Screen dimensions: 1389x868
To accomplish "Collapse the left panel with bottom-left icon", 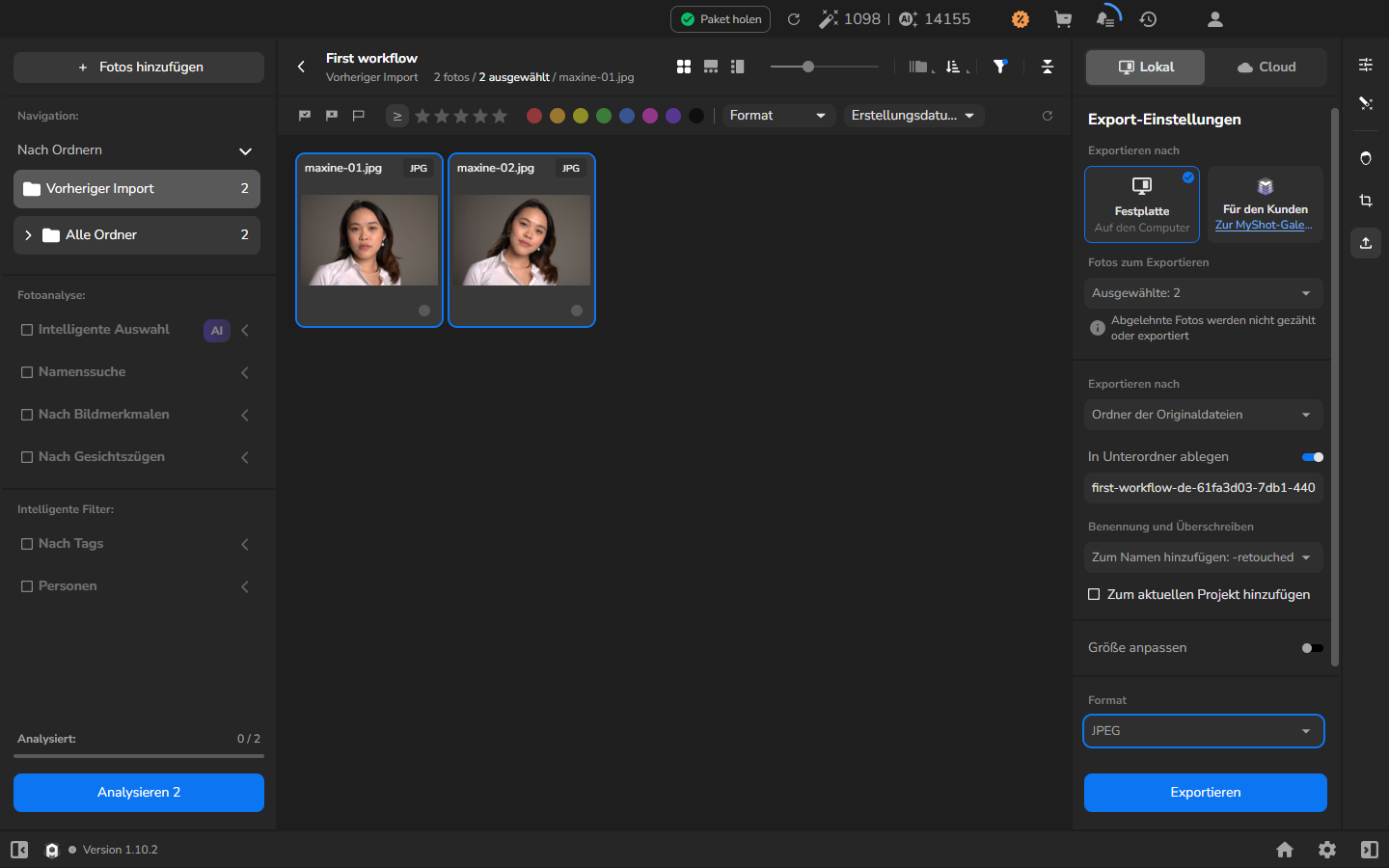I will tap(19, 850).
